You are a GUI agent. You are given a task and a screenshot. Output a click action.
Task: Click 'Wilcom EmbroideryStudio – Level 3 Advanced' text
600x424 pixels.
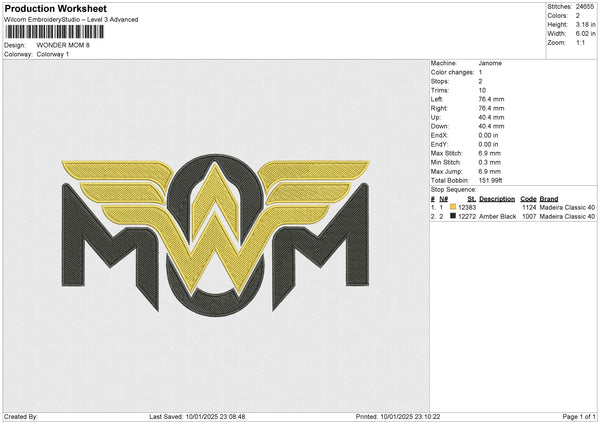point(71,20)
